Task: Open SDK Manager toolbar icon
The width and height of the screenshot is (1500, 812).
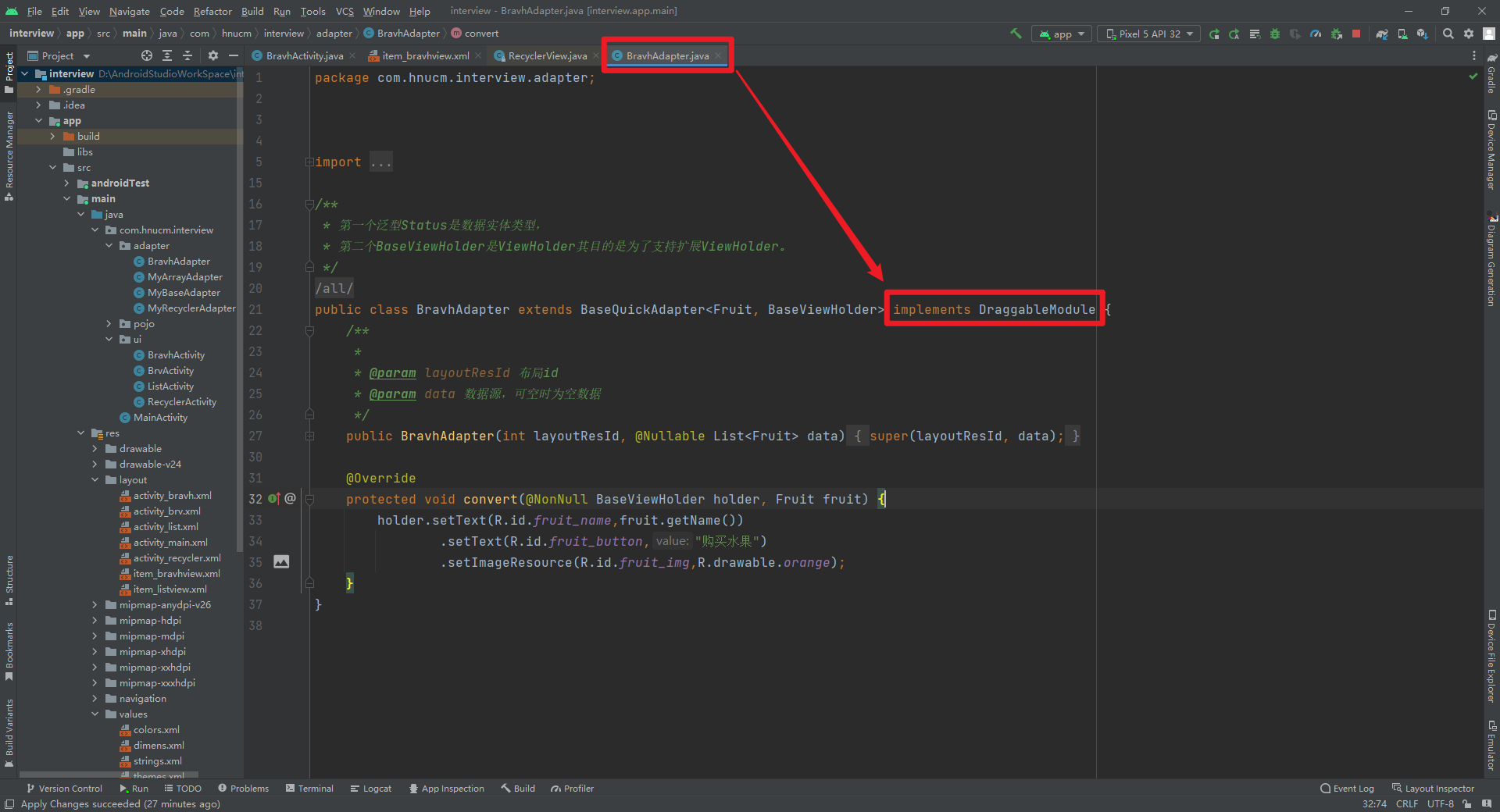Action: pos(1423,34)
